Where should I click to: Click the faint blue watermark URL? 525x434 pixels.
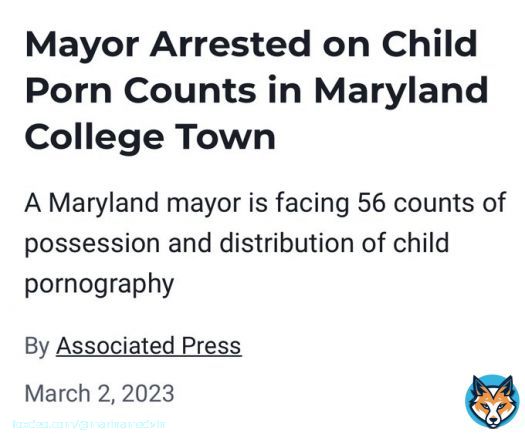point(88,425)
